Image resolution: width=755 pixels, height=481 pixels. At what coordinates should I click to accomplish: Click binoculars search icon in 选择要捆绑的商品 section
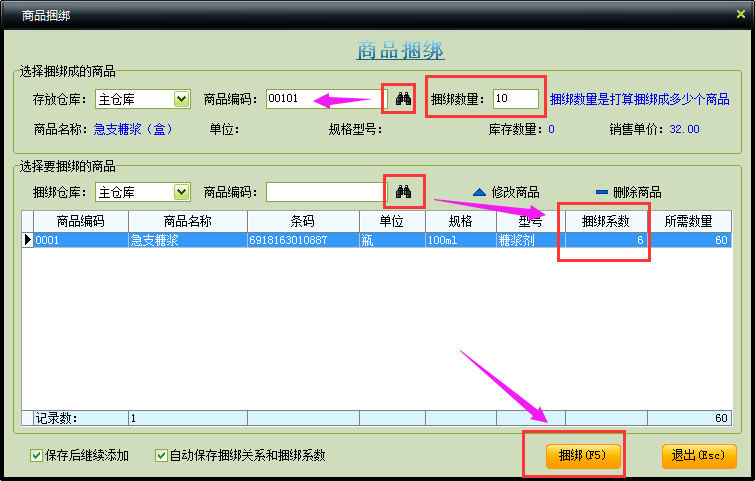[403, 192]
